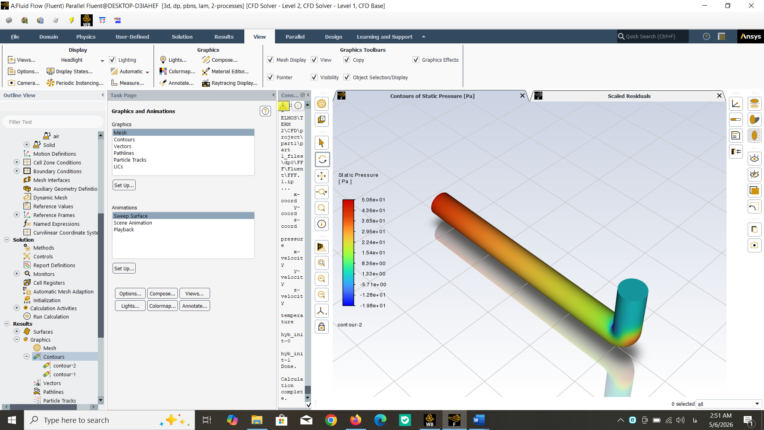The width and height of the screenshot is (764, 430).
Task: Click Set Up button under Graphics list
Action: (124, 185)
